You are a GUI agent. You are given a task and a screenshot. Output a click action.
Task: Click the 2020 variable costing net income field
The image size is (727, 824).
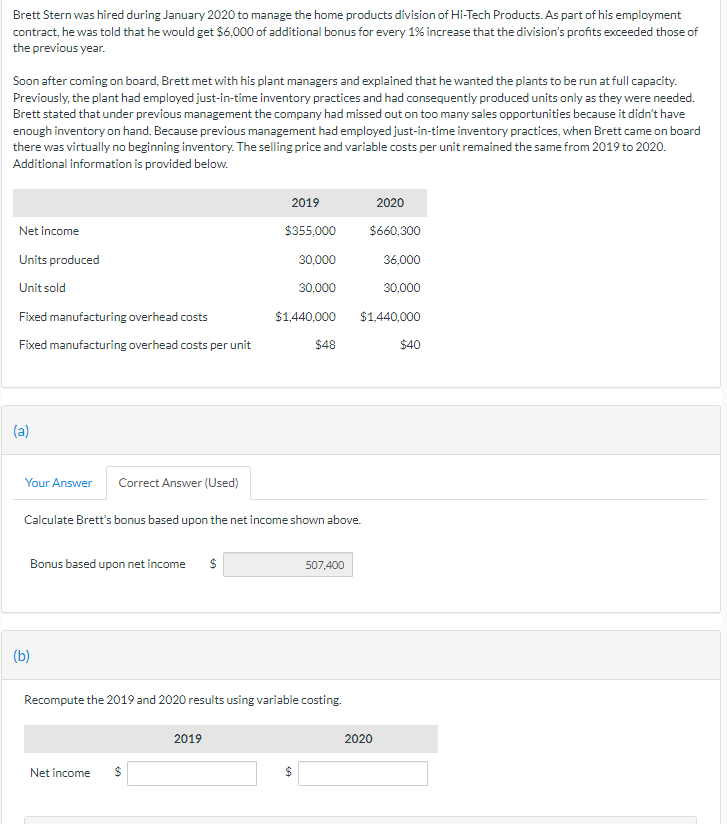(x=363, y=773)
